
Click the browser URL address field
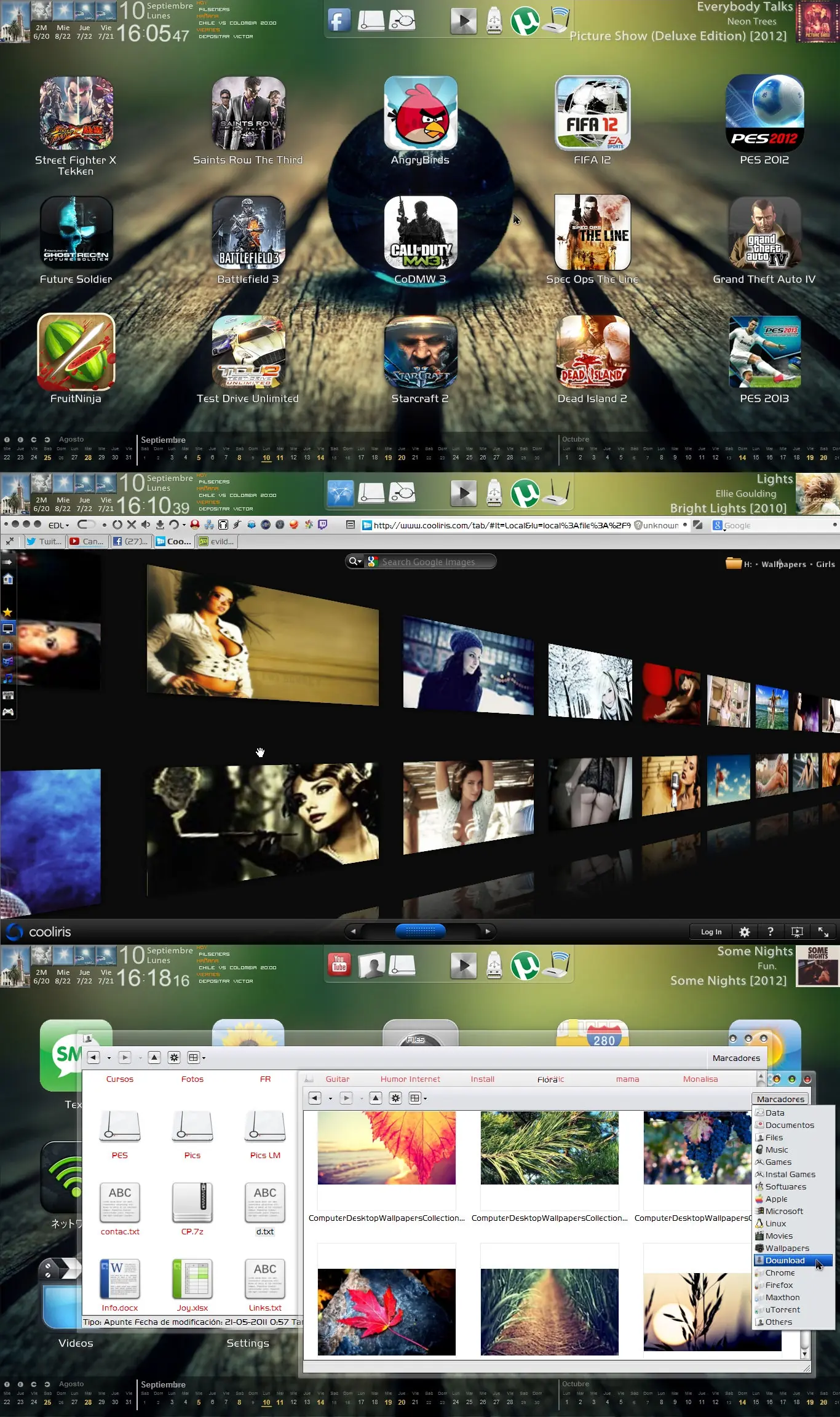(x=501, y=525)
